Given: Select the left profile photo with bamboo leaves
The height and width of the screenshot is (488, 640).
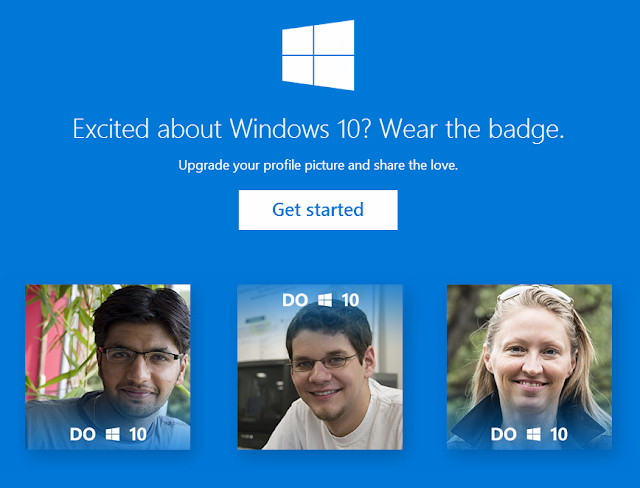Looking at the screenshot, I should pyautogui.click(x=108, y=367).
